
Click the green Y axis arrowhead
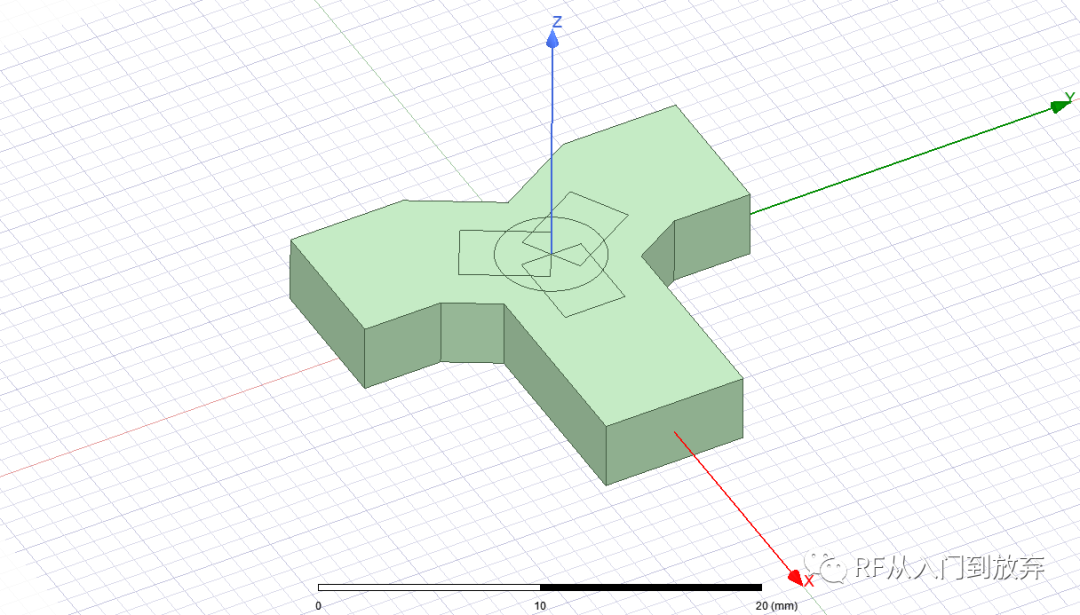tap(1060, 106)
